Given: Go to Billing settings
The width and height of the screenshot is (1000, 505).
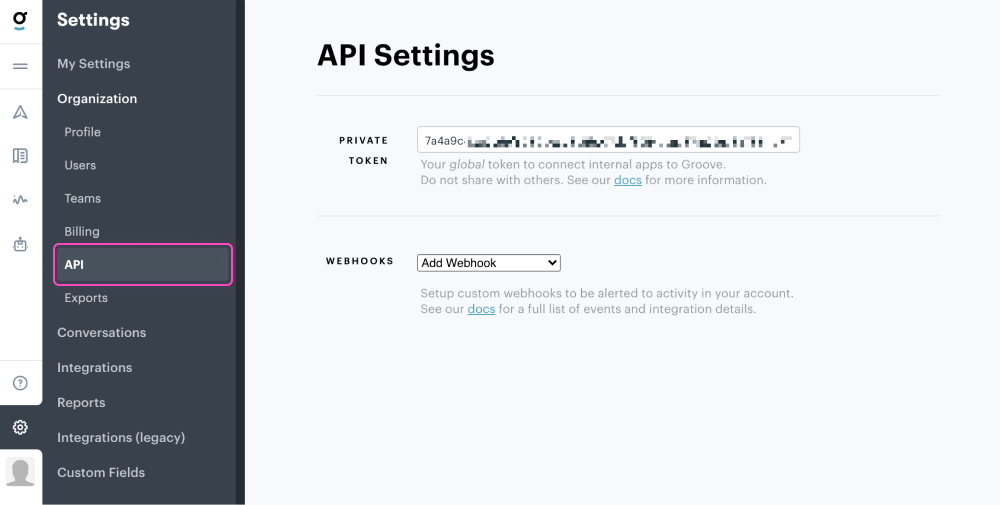Looking at the screenshot, I should pos(82,232).
